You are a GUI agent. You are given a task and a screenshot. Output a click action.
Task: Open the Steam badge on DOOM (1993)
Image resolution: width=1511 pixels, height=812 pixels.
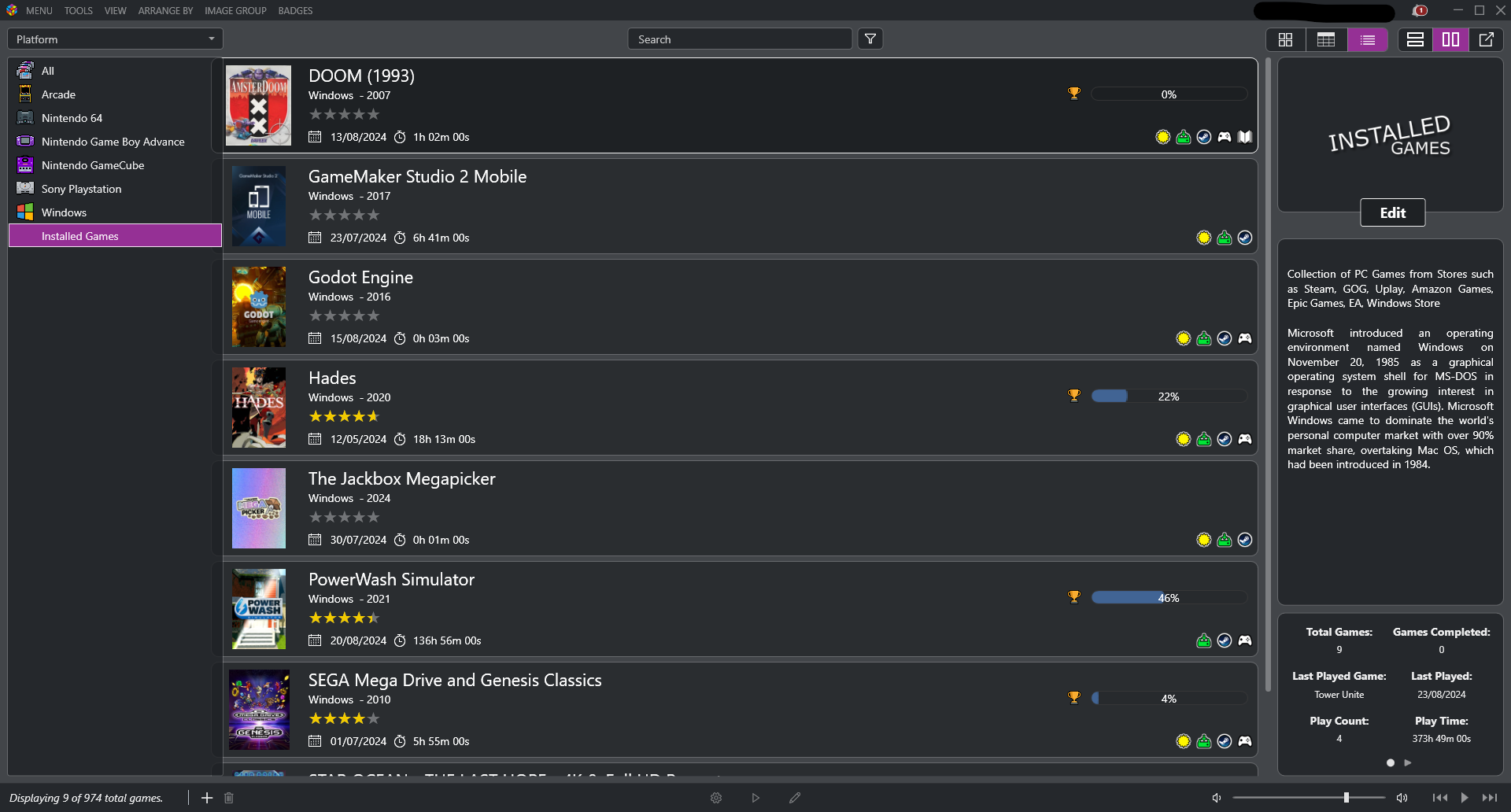pyautogui.click(x=1204, y=137)
